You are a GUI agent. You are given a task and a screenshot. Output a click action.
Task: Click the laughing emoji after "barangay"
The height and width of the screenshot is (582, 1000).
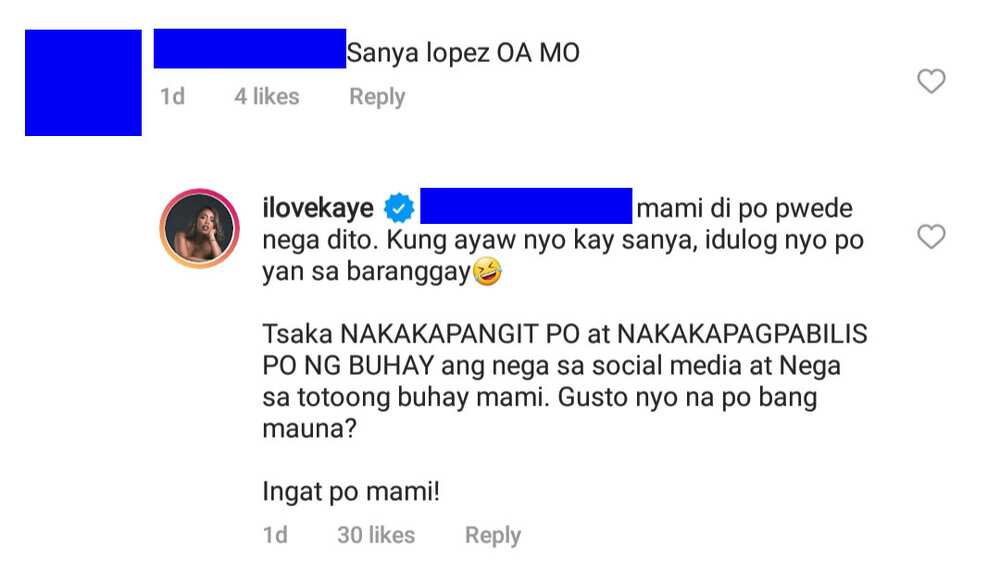click(x=487, y=272)
